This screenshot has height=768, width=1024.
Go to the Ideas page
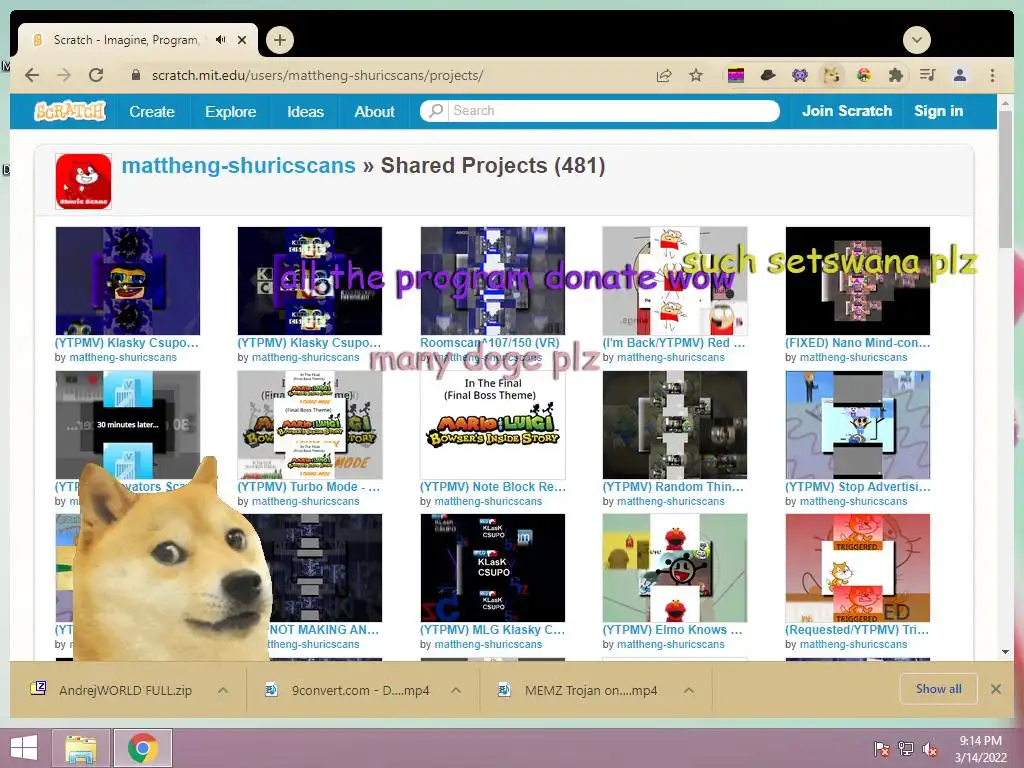tap(305, 112)
